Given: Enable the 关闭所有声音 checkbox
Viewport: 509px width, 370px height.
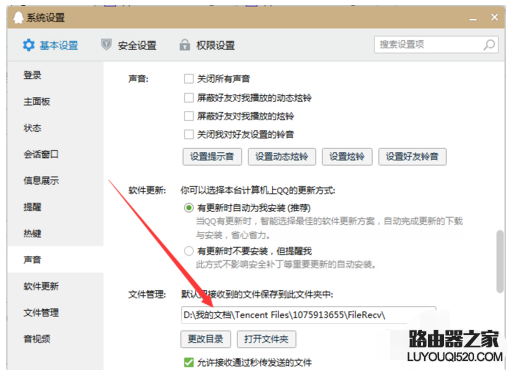Looking at the screenshot, I should point(189,79).
